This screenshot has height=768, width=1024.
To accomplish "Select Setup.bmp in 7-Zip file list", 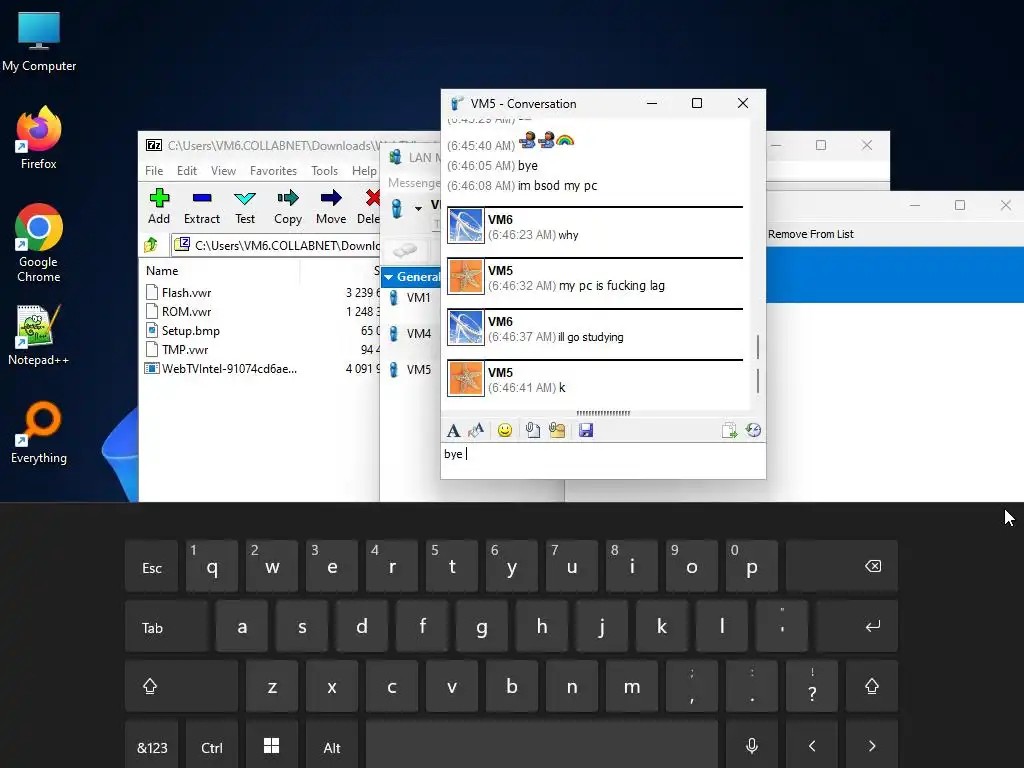I will pyautogui.click(x=191, y=330).
